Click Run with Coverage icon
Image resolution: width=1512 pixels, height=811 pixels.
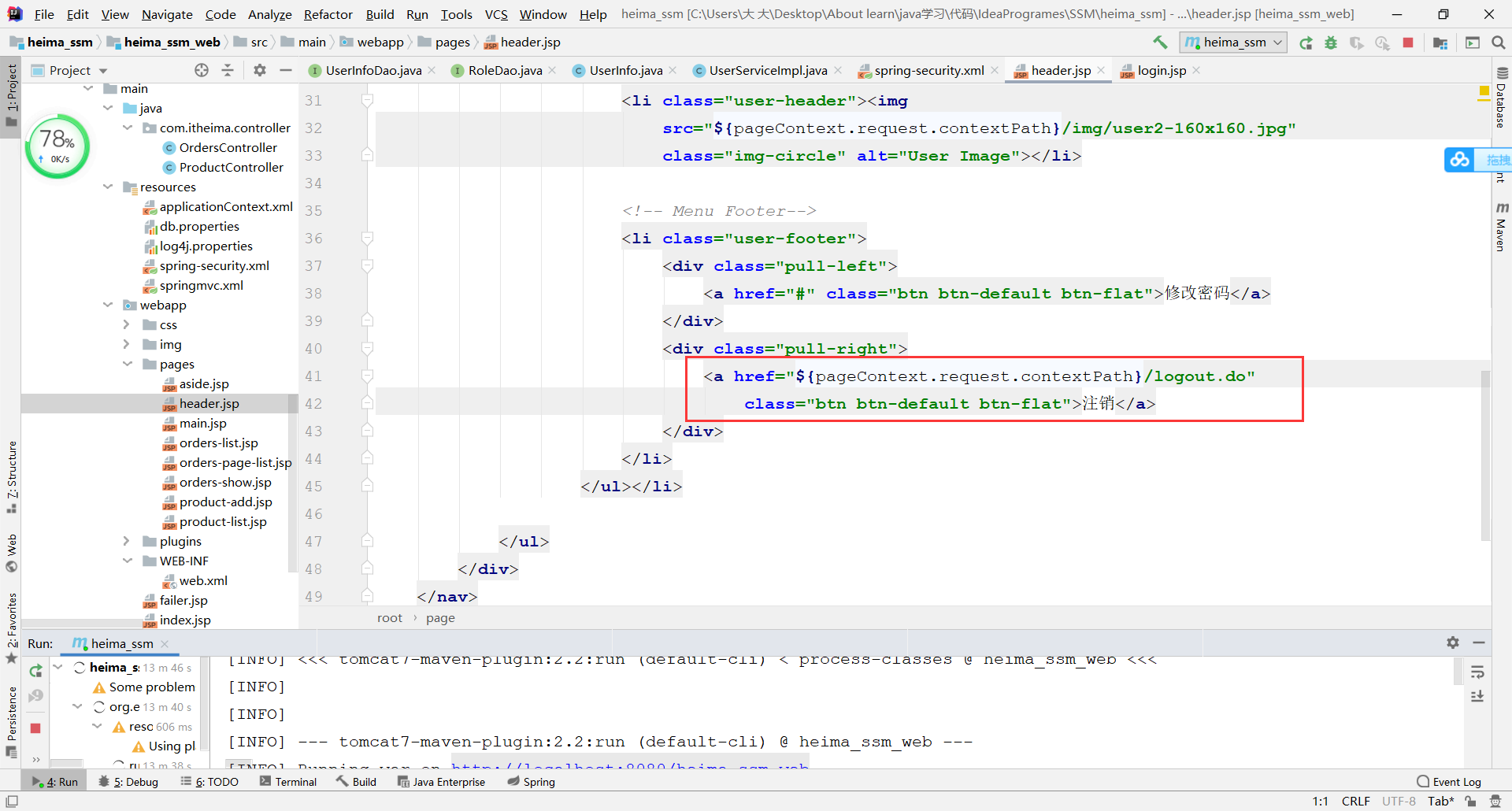[1356, 43]
